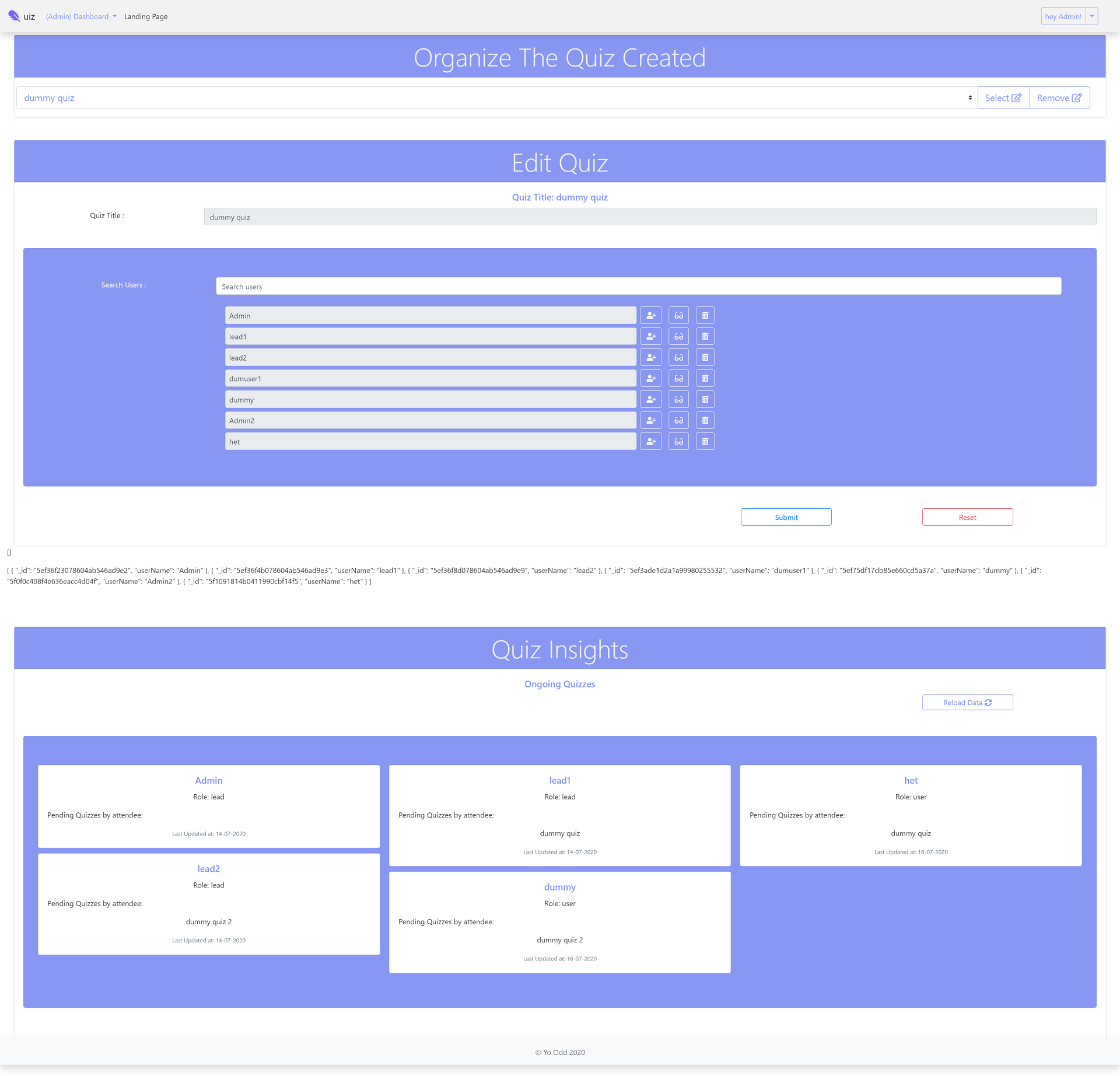The width and height of the screenshot is (1120, 1076).
Task: Click het card title in insights
Action: (x=911, y=781)
